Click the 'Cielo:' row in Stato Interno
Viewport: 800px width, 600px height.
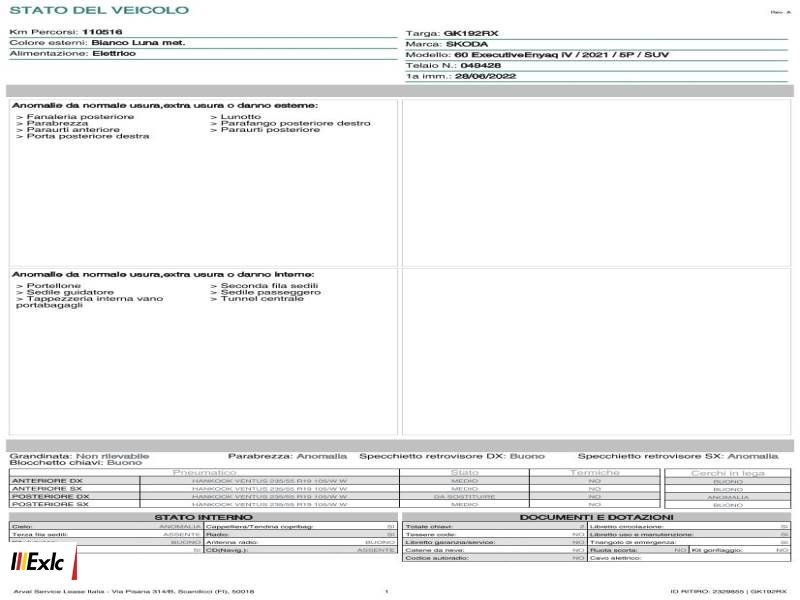106,527
